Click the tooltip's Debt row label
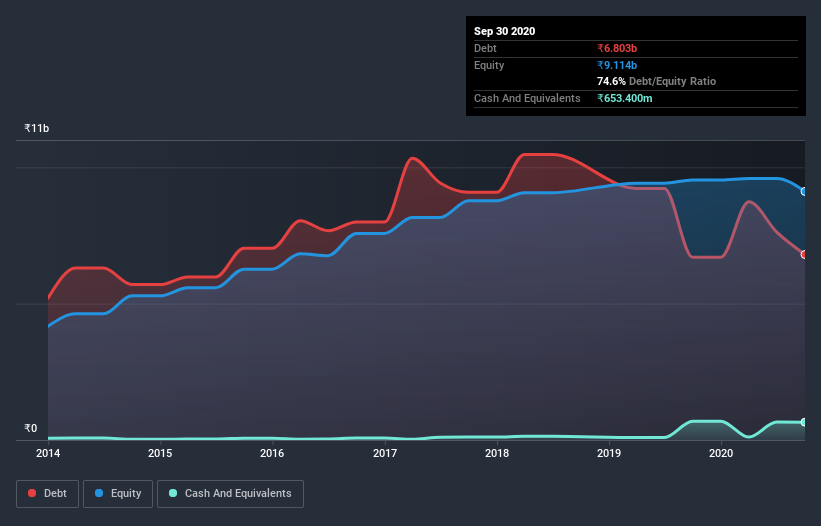Image resolution: width=821 pixels, height=526 pixels. coord(485,48)
